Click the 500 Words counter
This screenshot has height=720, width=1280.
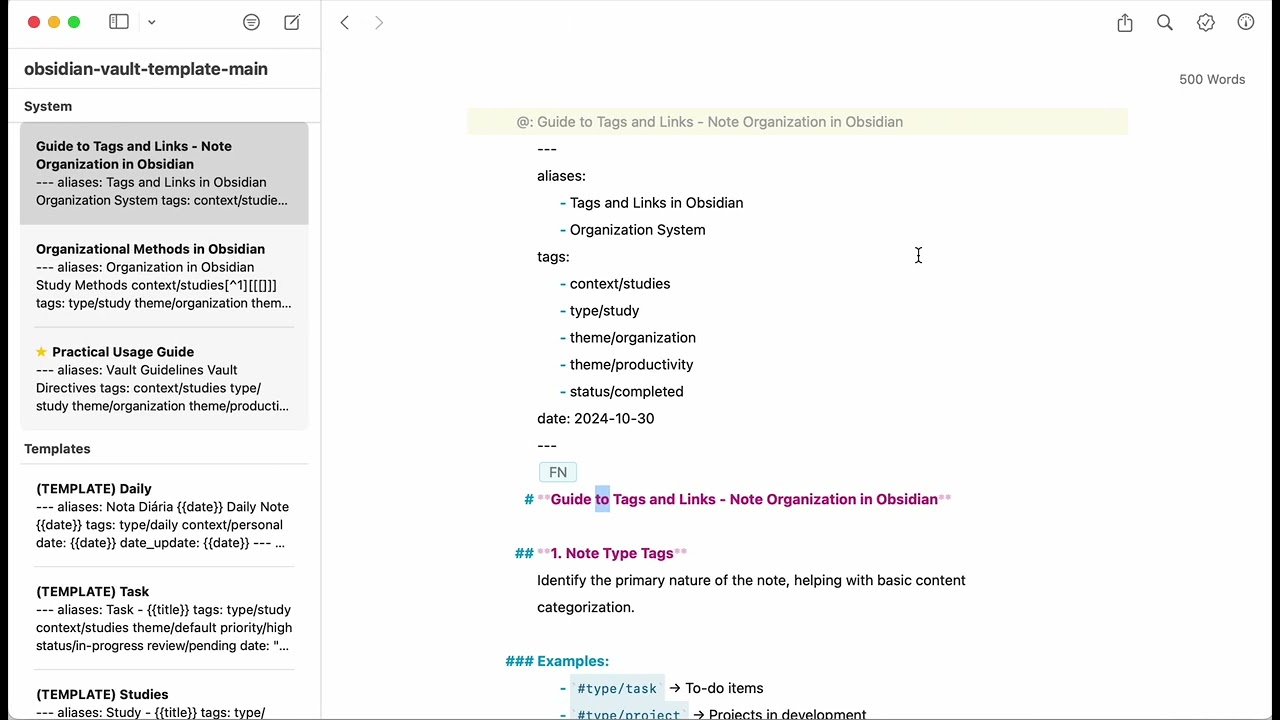click(1212, 79)
